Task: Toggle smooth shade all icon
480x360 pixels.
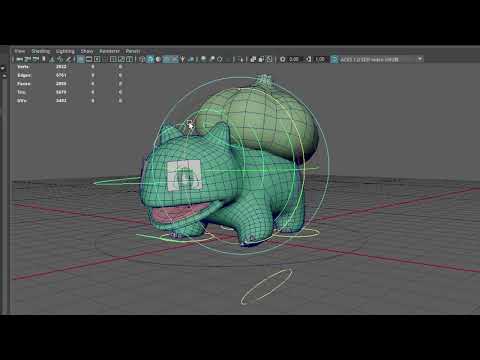Action: tap(150, 59)
